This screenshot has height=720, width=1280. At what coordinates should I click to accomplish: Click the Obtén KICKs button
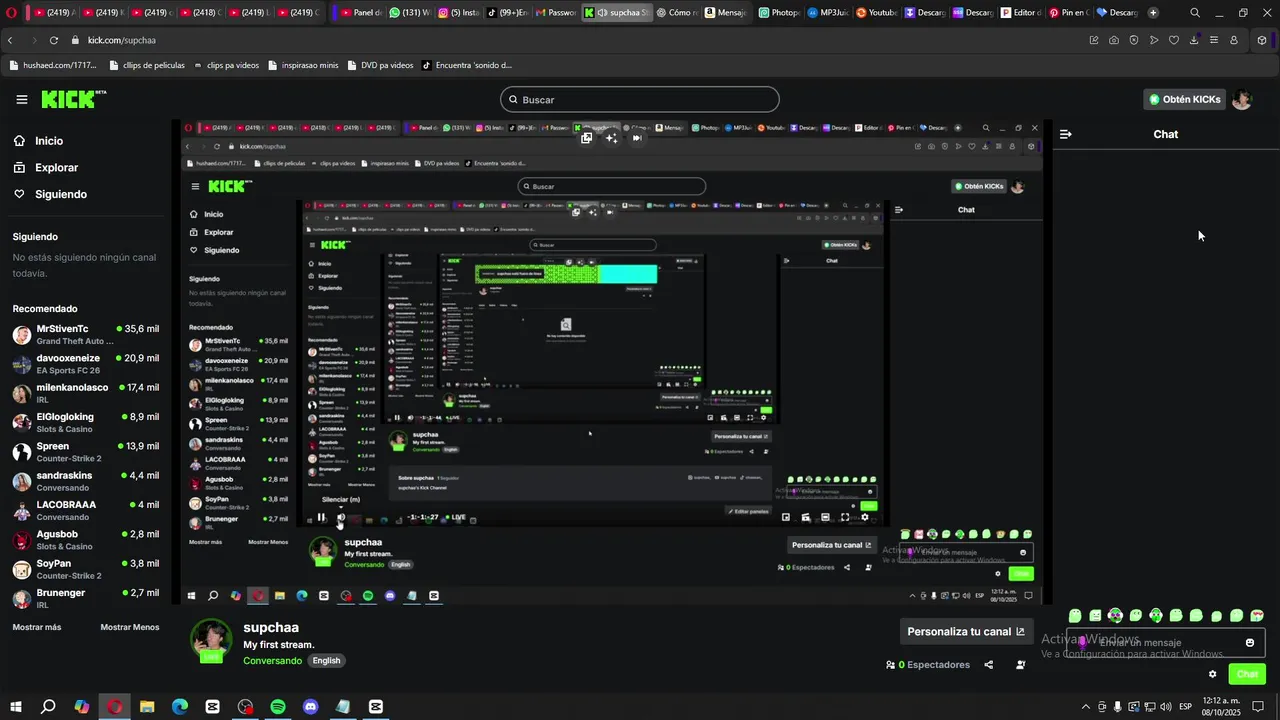point(1185,99)
